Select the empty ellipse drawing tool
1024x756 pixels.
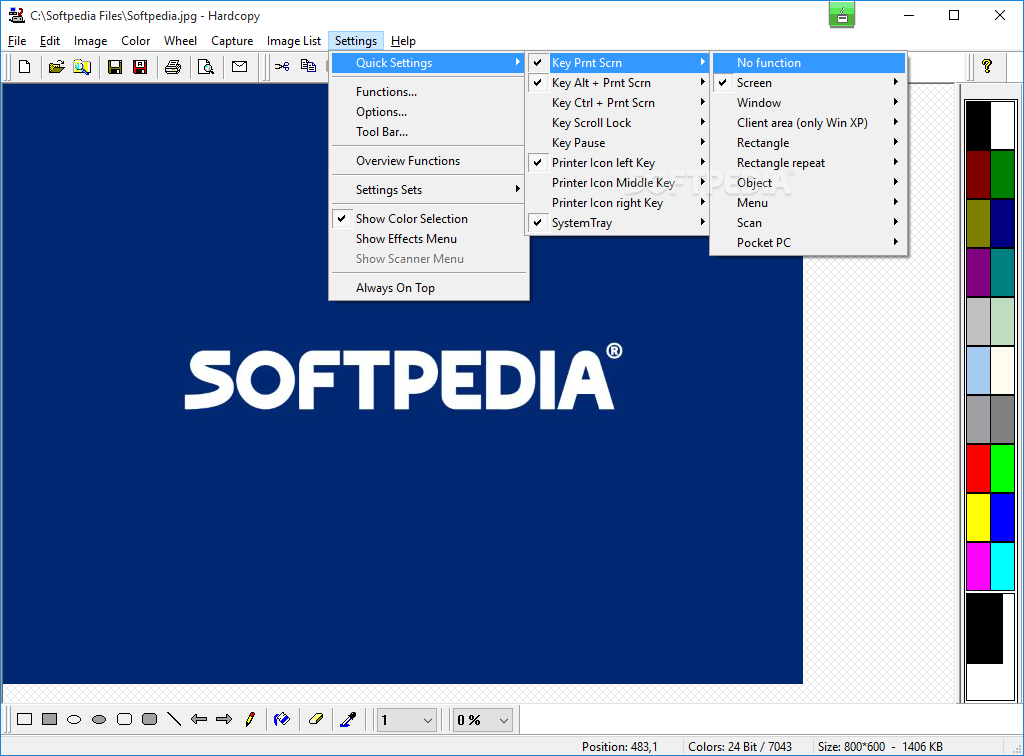[74, 719]
